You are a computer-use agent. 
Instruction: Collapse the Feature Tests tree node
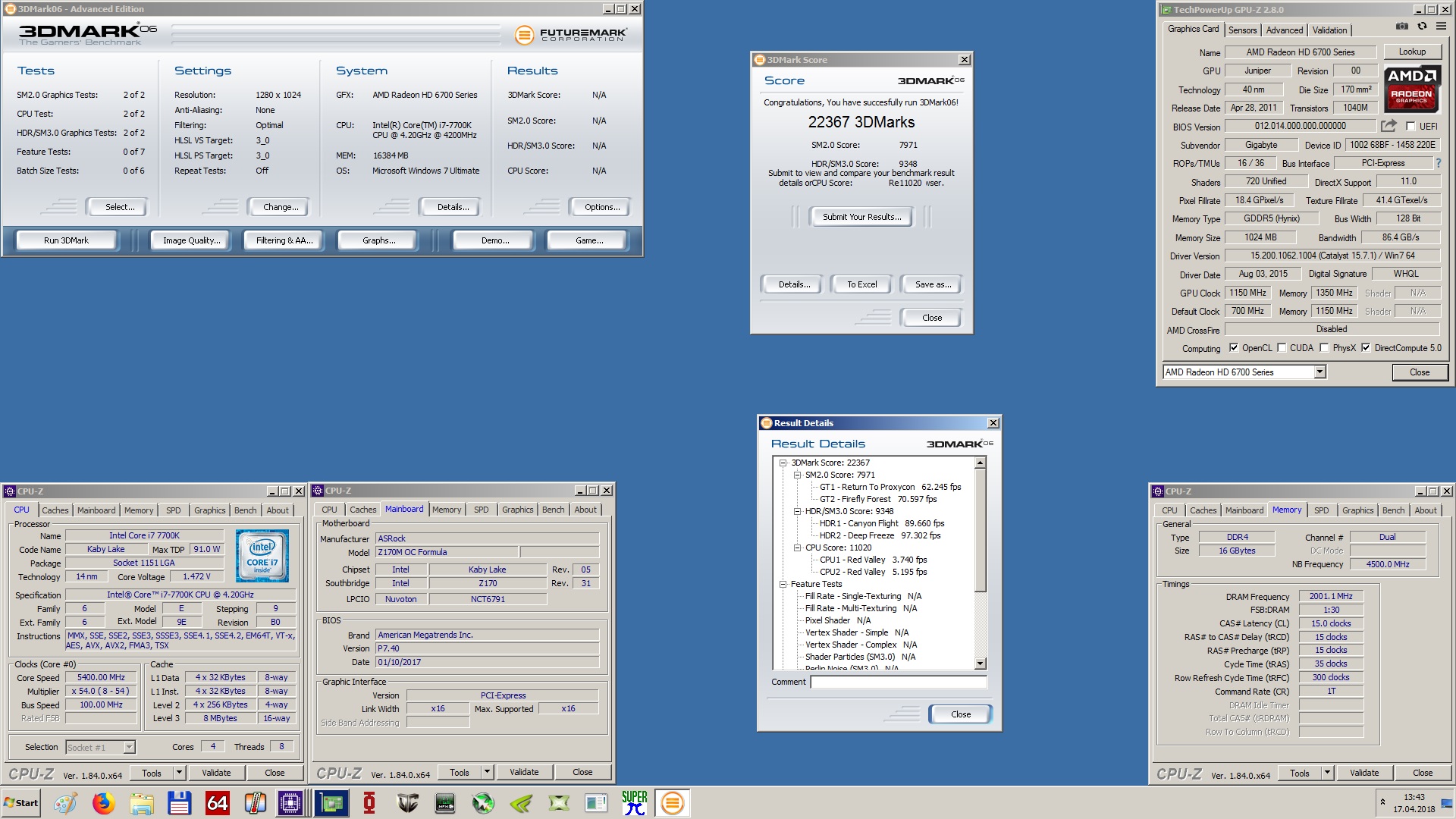pyautogui.click(x=784, y=584)
